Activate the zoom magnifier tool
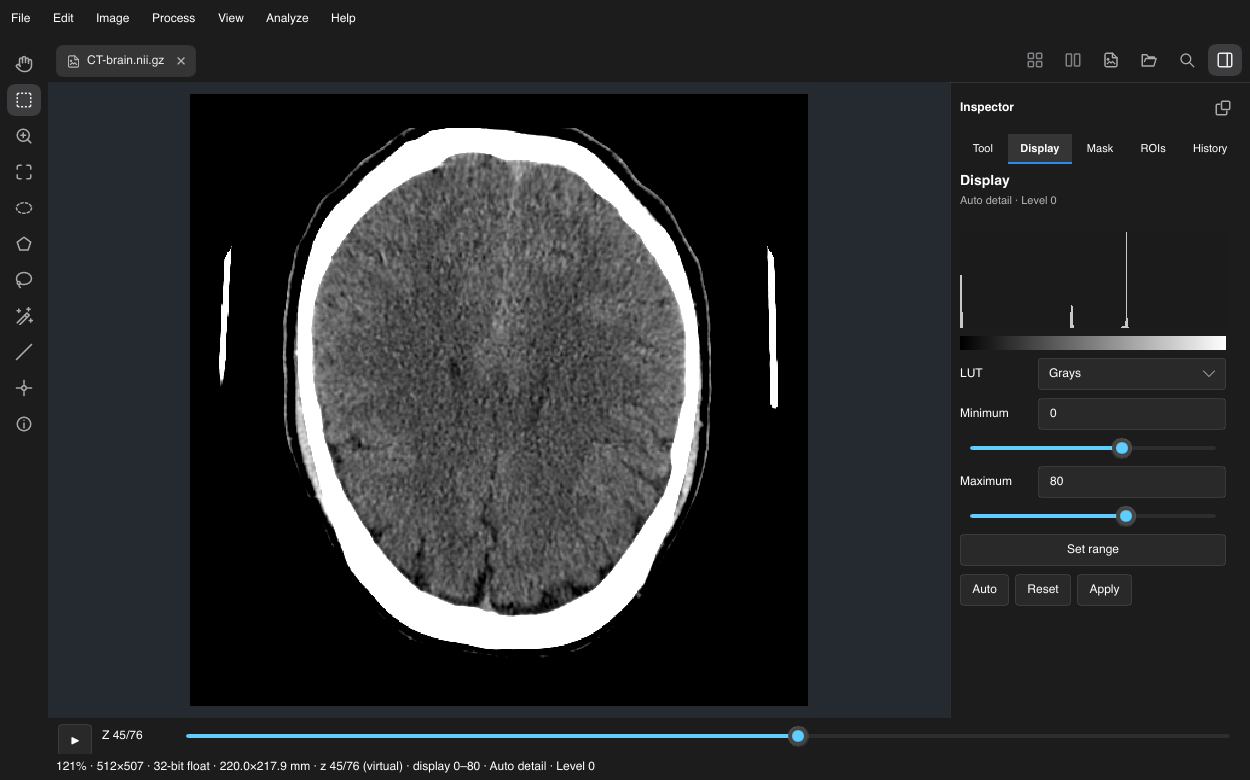Viewport: 1250px width, 780px height. 24,136
